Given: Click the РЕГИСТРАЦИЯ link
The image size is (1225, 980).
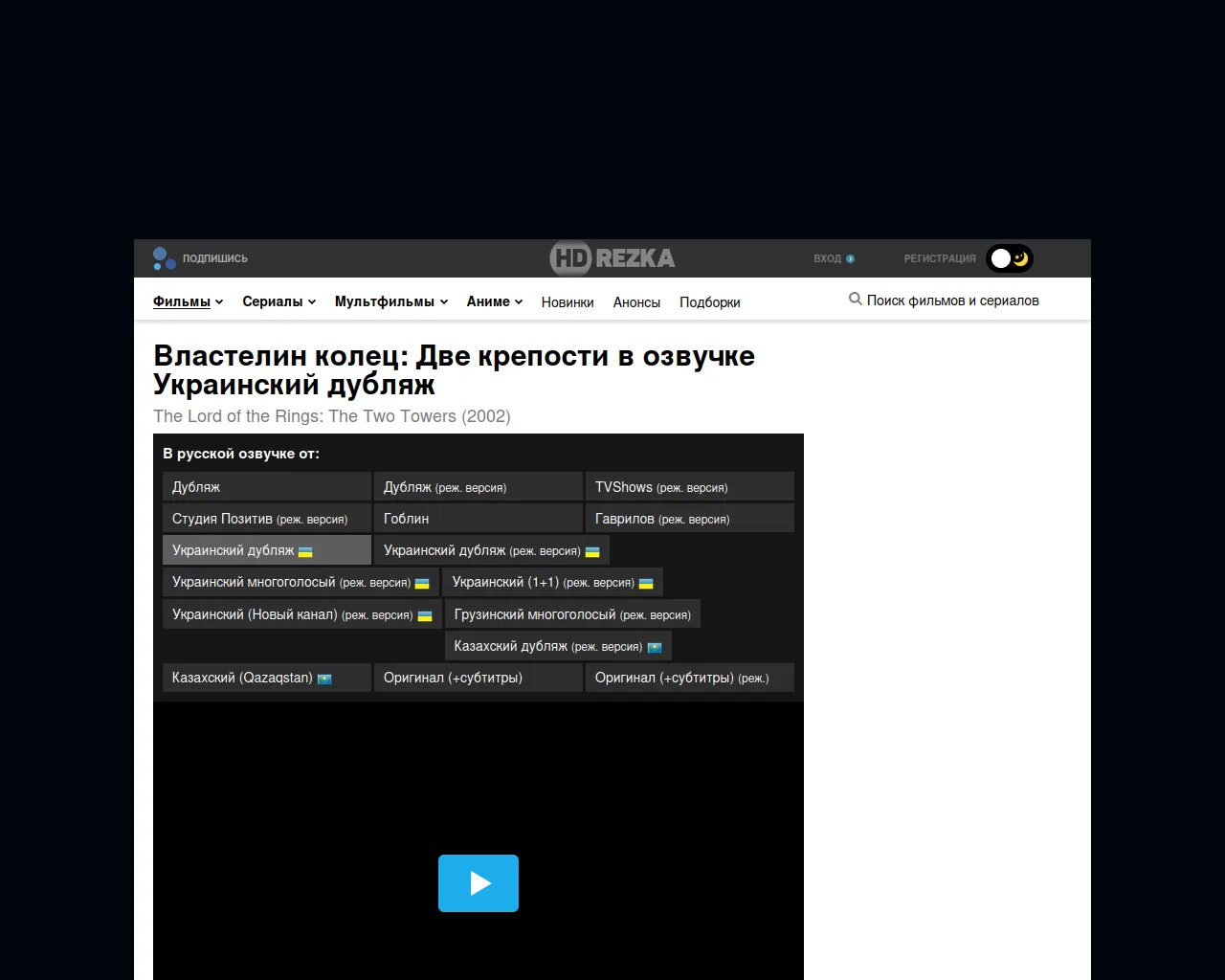Looking at the screenshot, I should coord(940,258).
